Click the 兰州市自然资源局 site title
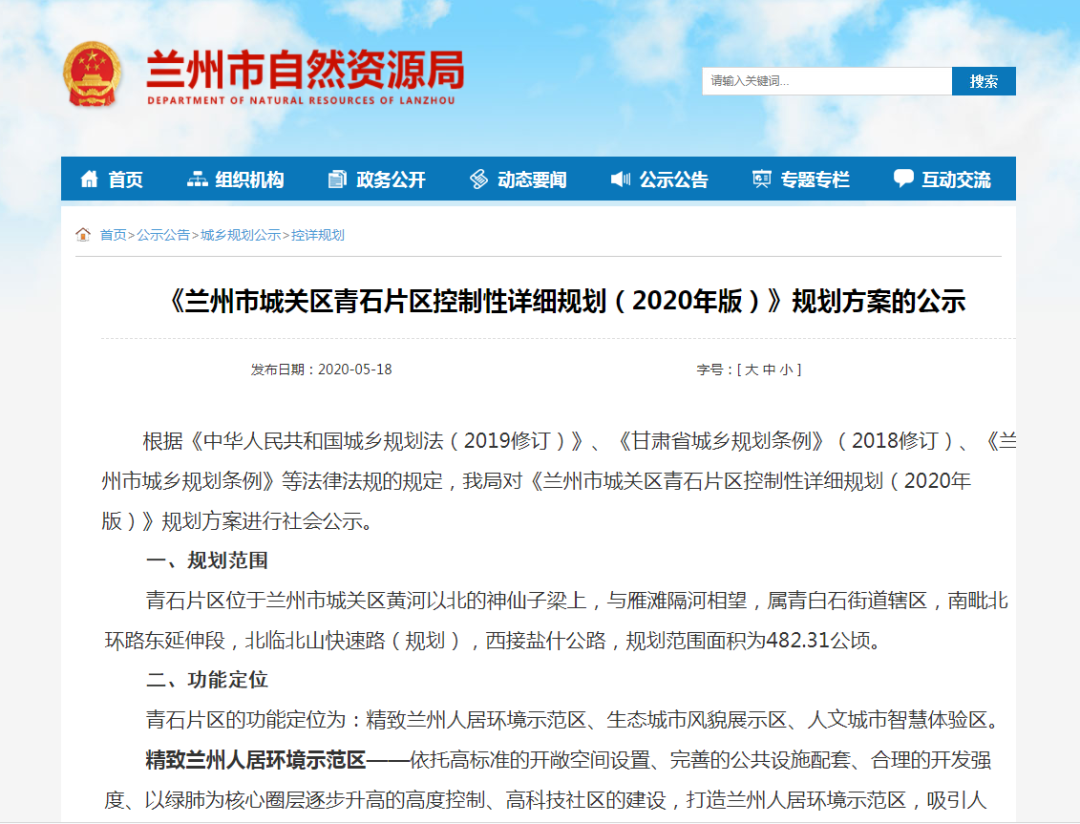The width and height of the screenshot is (1080, 824). tap(305, 70)
